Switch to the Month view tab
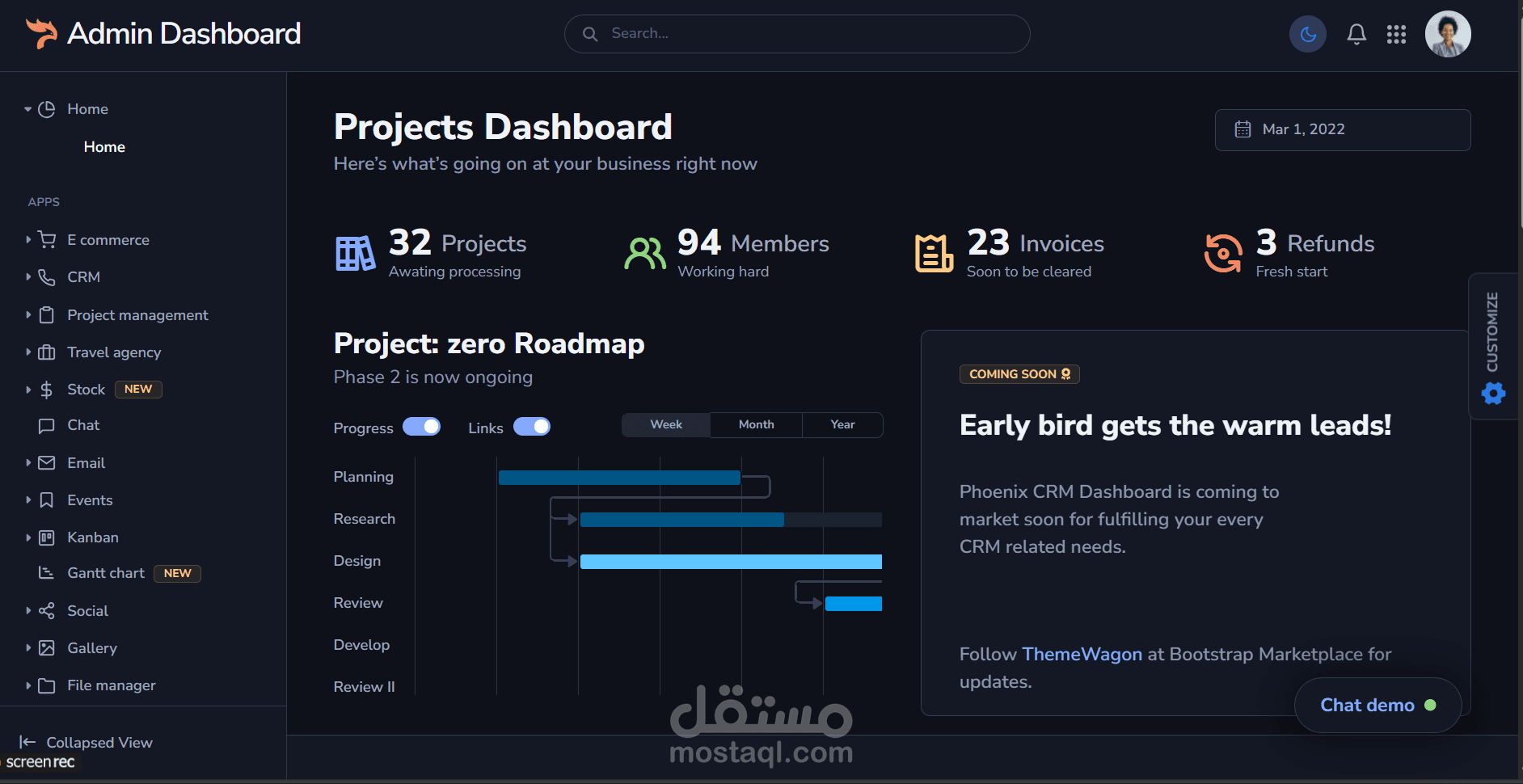1523x784 pixels. click(755, 424)
